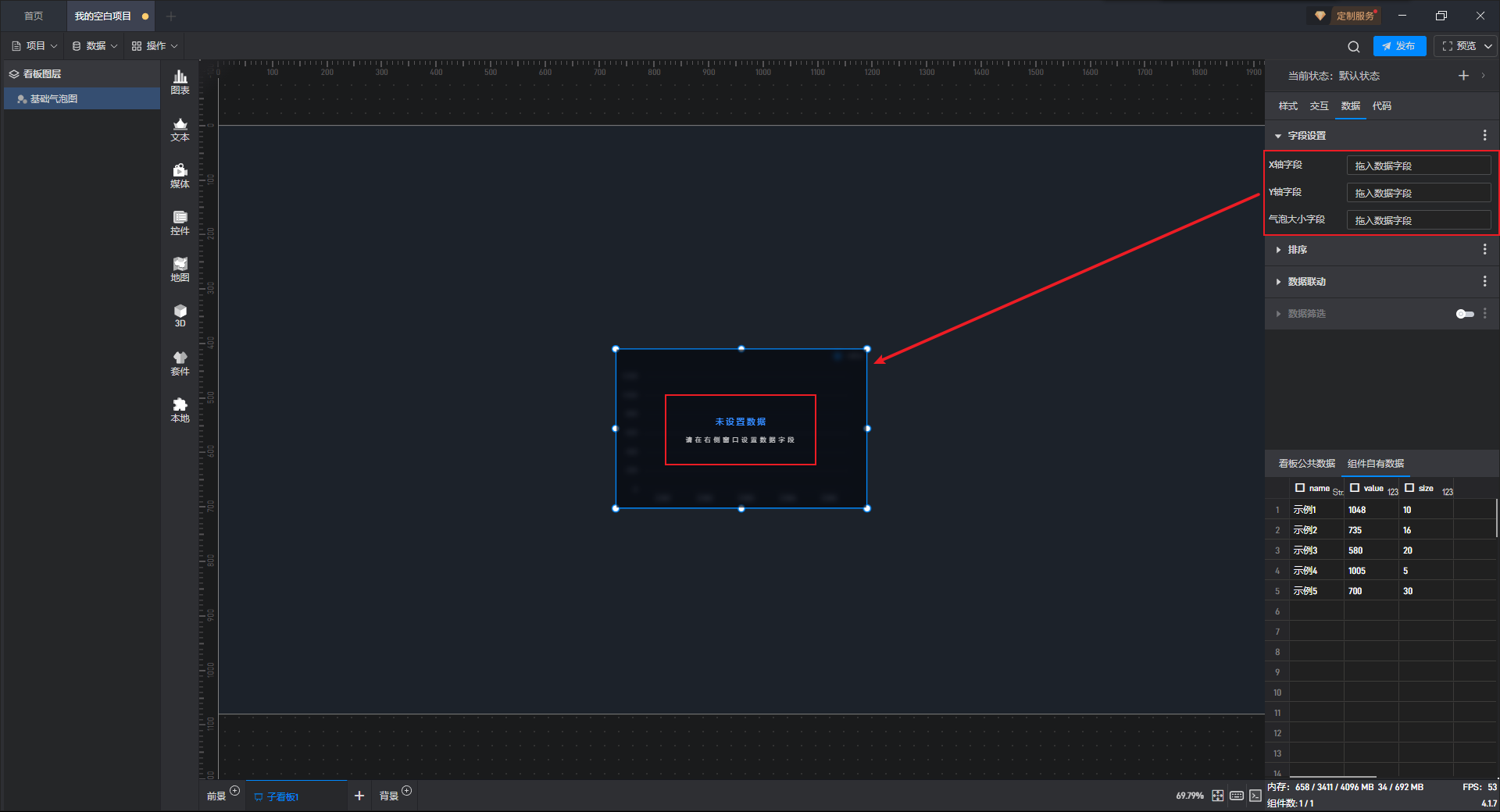The height and width of the screenshot is (812, 1500).
Task: Select the cell with value 1048
Action: point(1371,510)
